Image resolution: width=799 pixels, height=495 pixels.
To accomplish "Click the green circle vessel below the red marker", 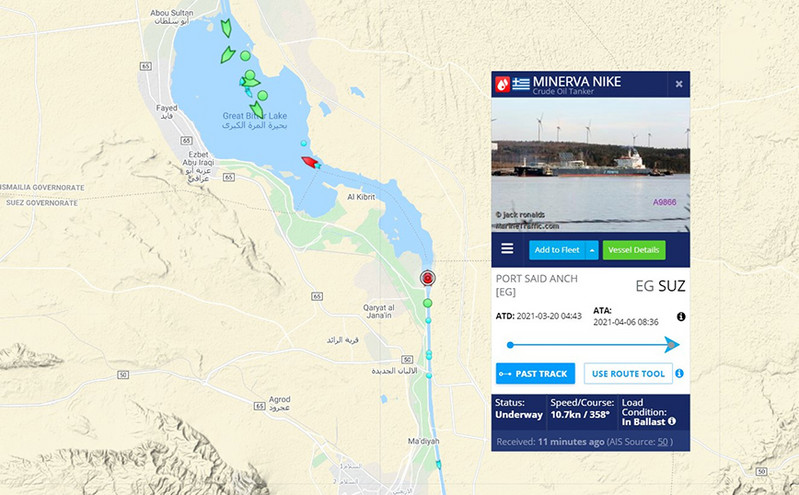I will click(x=428, y=303).
